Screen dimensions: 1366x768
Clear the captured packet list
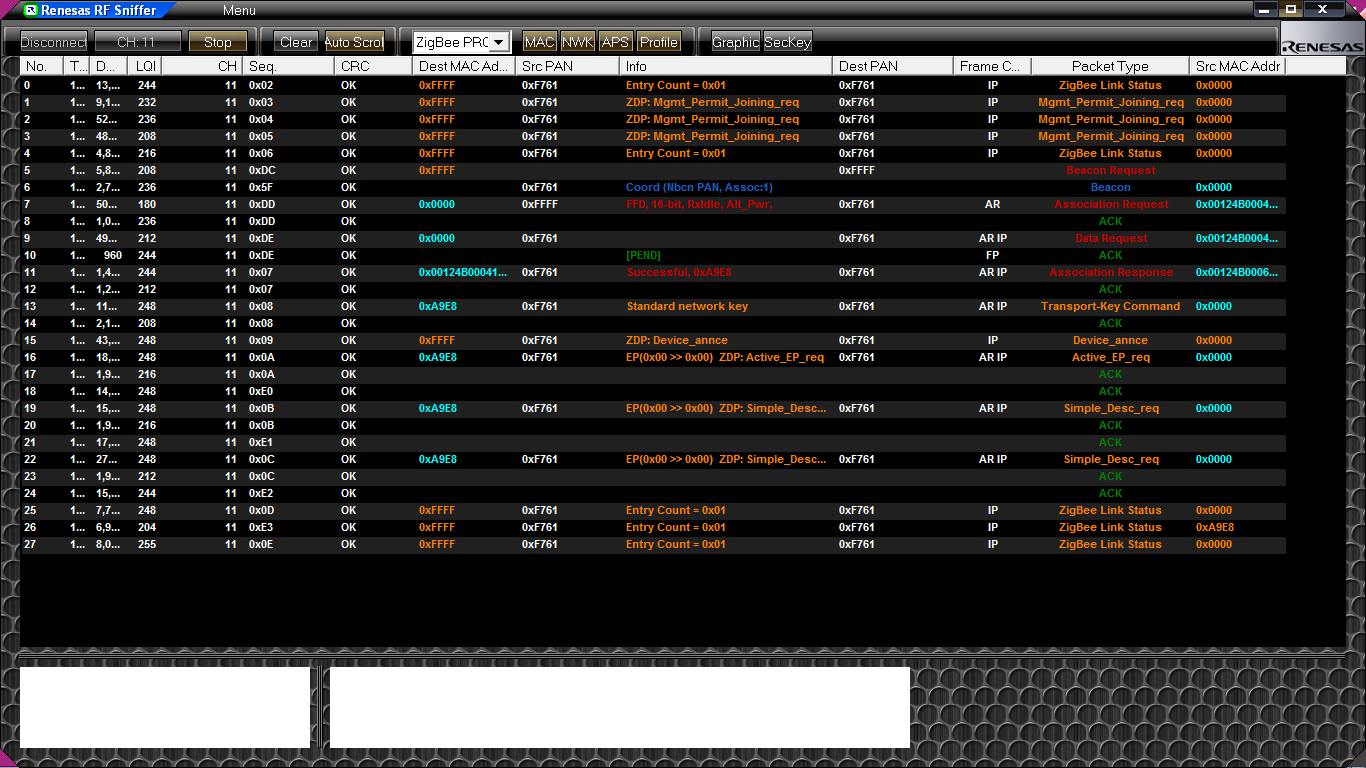[x=296, y=42]
